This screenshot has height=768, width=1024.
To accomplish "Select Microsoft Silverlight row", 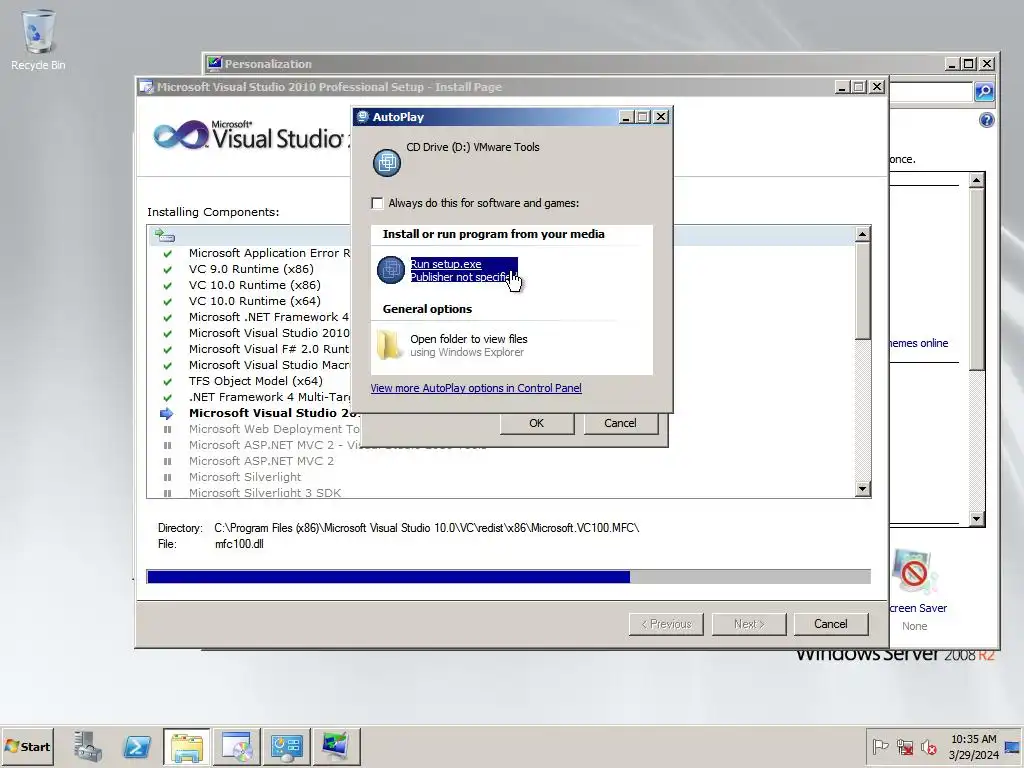I will click(245, 477).
